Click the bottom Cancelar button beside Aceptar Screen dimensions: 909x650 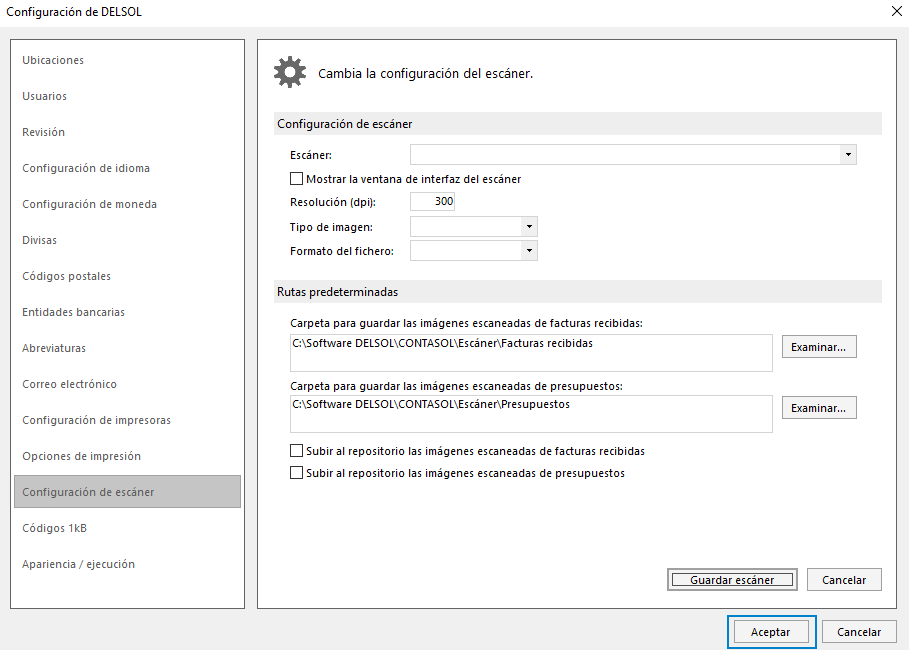(x=859, y=631)
